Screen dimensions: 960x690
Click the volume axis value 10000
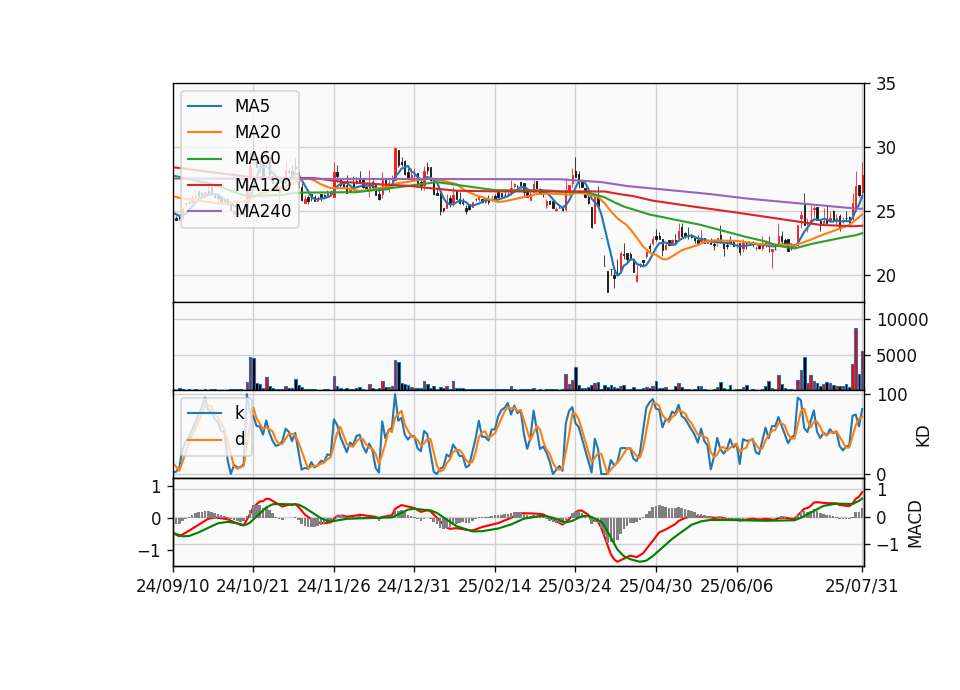902,320
